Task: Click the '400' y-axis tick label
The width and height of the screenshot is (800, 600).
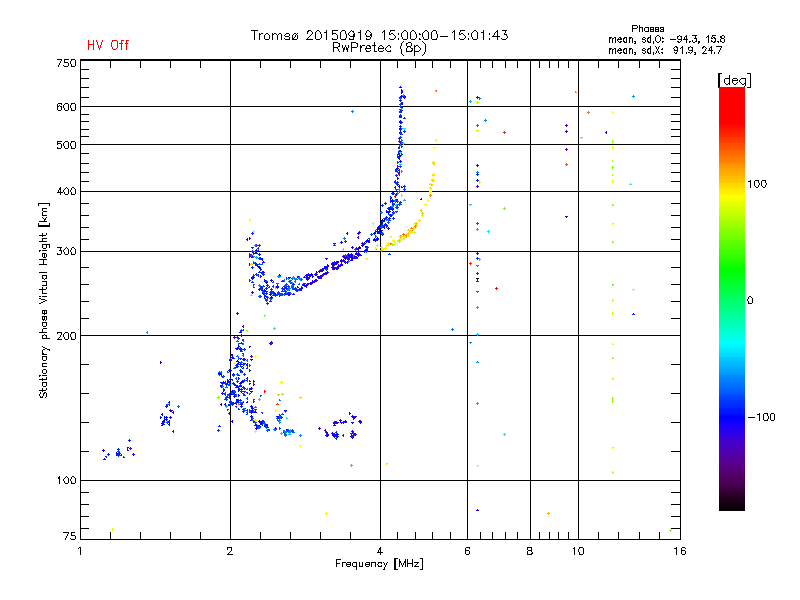Action: tap(66, 191)
